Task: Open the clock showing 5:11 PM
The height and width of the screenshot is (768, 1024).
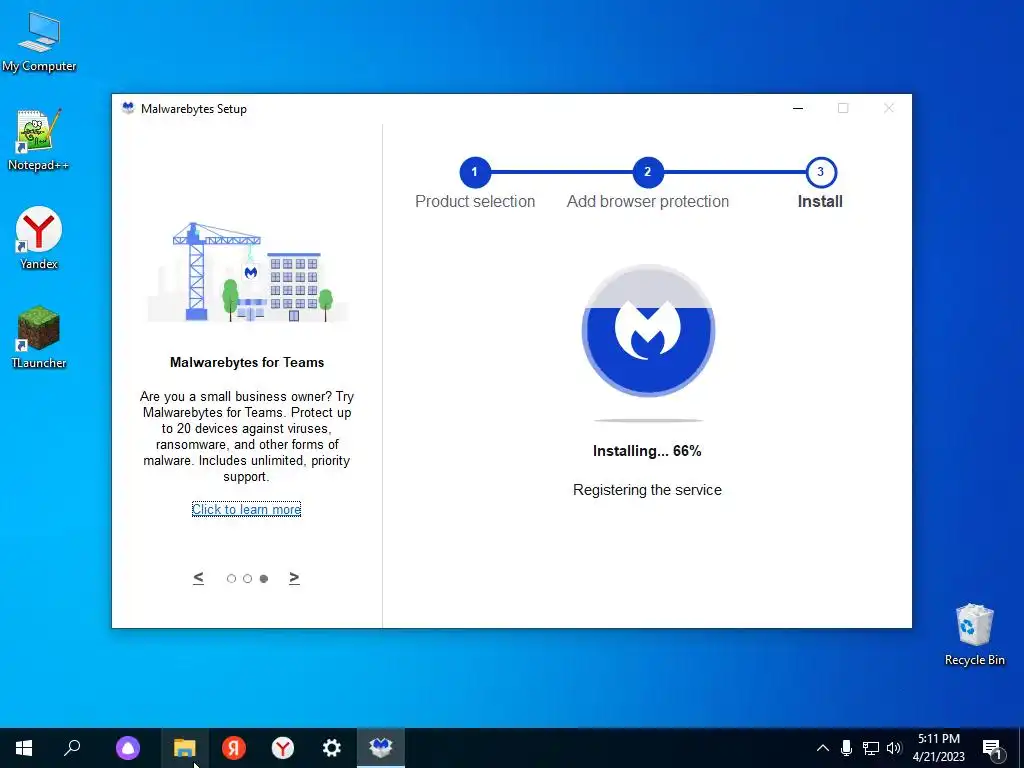Action: click(x=938, y=748)
